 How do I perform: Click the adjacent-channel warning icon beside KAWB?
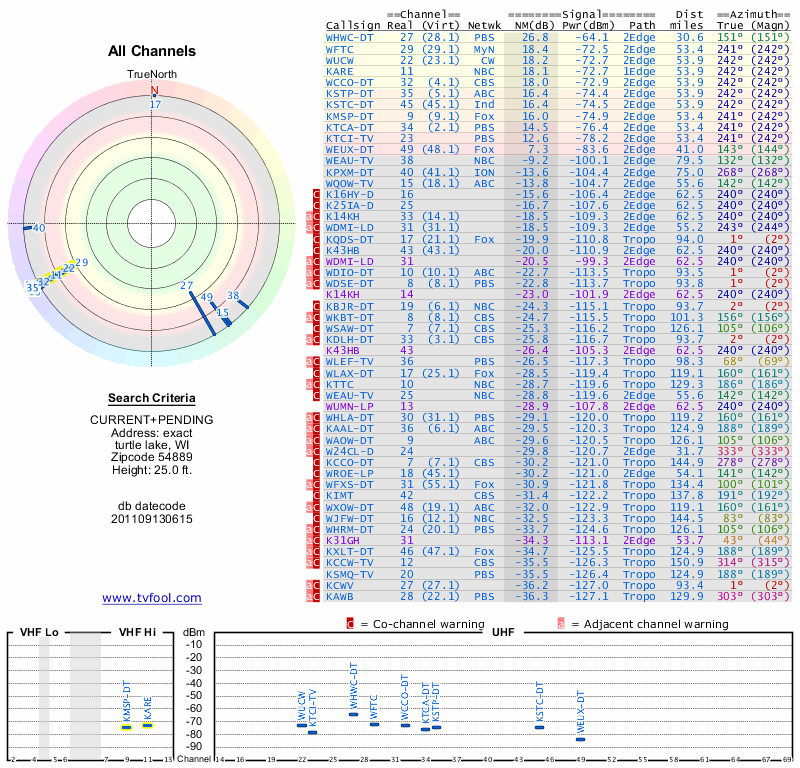(x=310, y=596)
